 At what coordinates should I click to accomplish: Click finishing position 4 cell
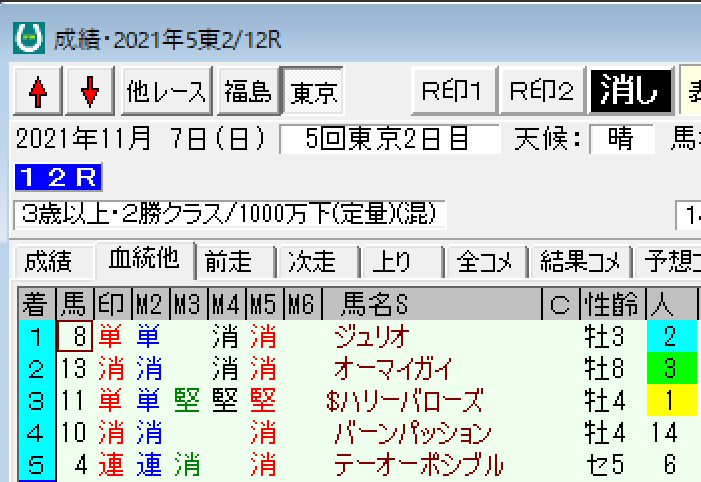[x=37, y=433]
